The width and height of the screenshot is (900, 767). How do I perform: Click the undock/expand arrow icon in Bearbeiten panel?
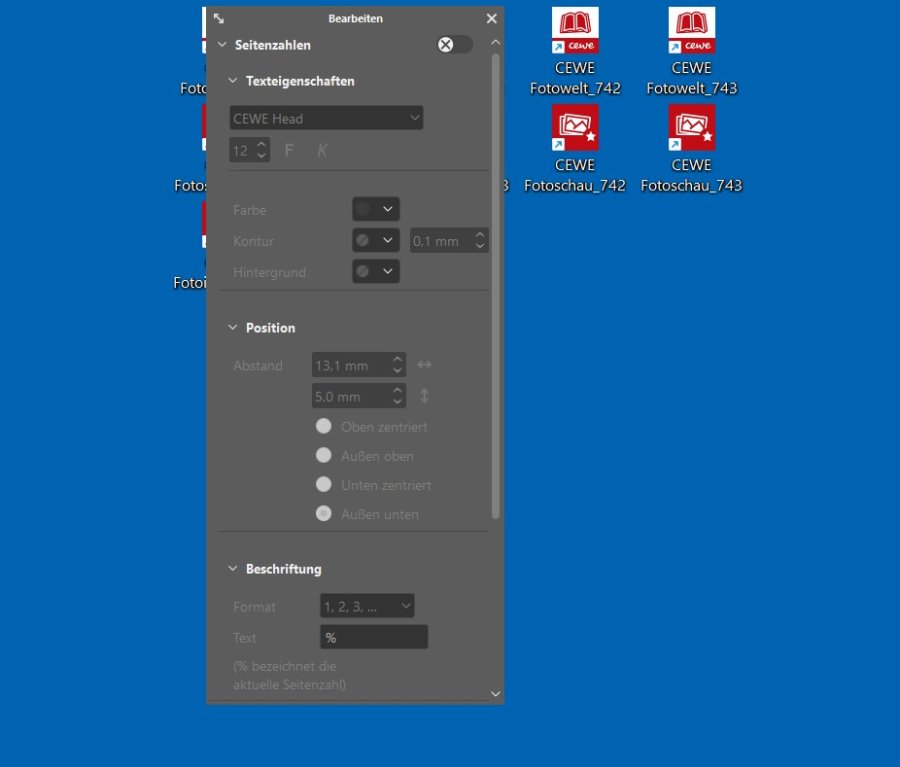[219, 18]
